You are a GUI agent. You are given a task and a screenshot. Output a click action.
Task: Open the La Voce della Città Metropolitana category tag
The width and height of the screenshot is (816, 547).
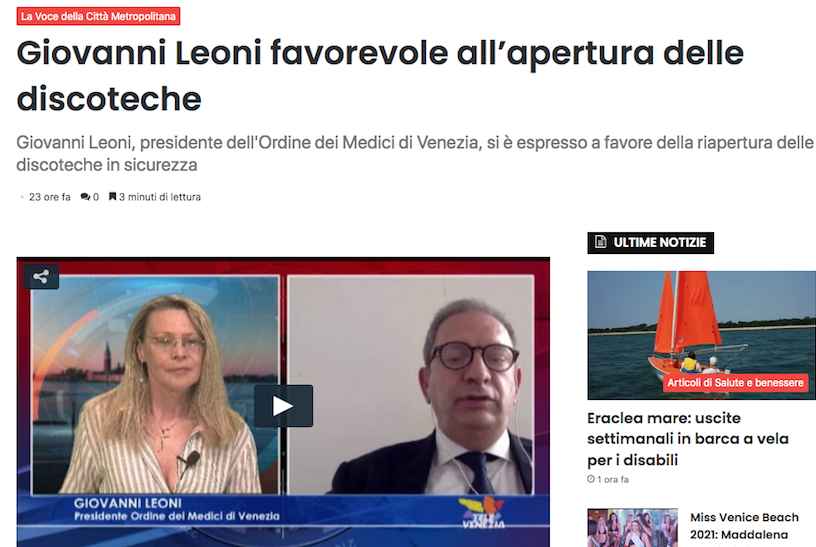coord(98,16)
